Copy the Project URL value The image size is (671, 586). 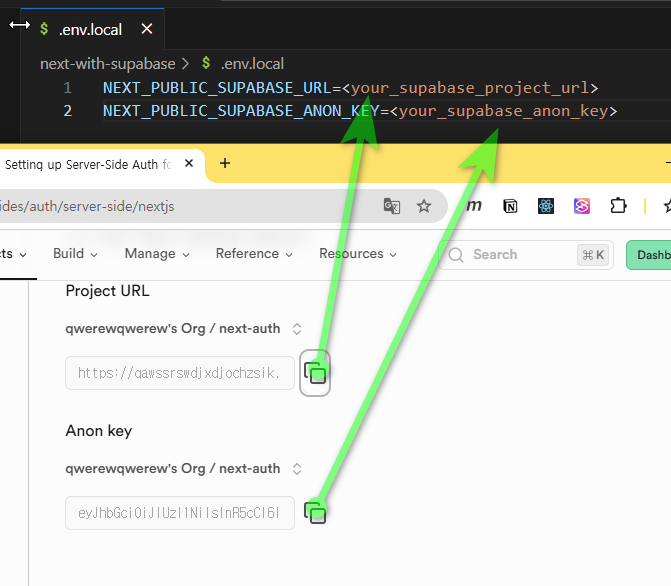click(x=316, y=373)
